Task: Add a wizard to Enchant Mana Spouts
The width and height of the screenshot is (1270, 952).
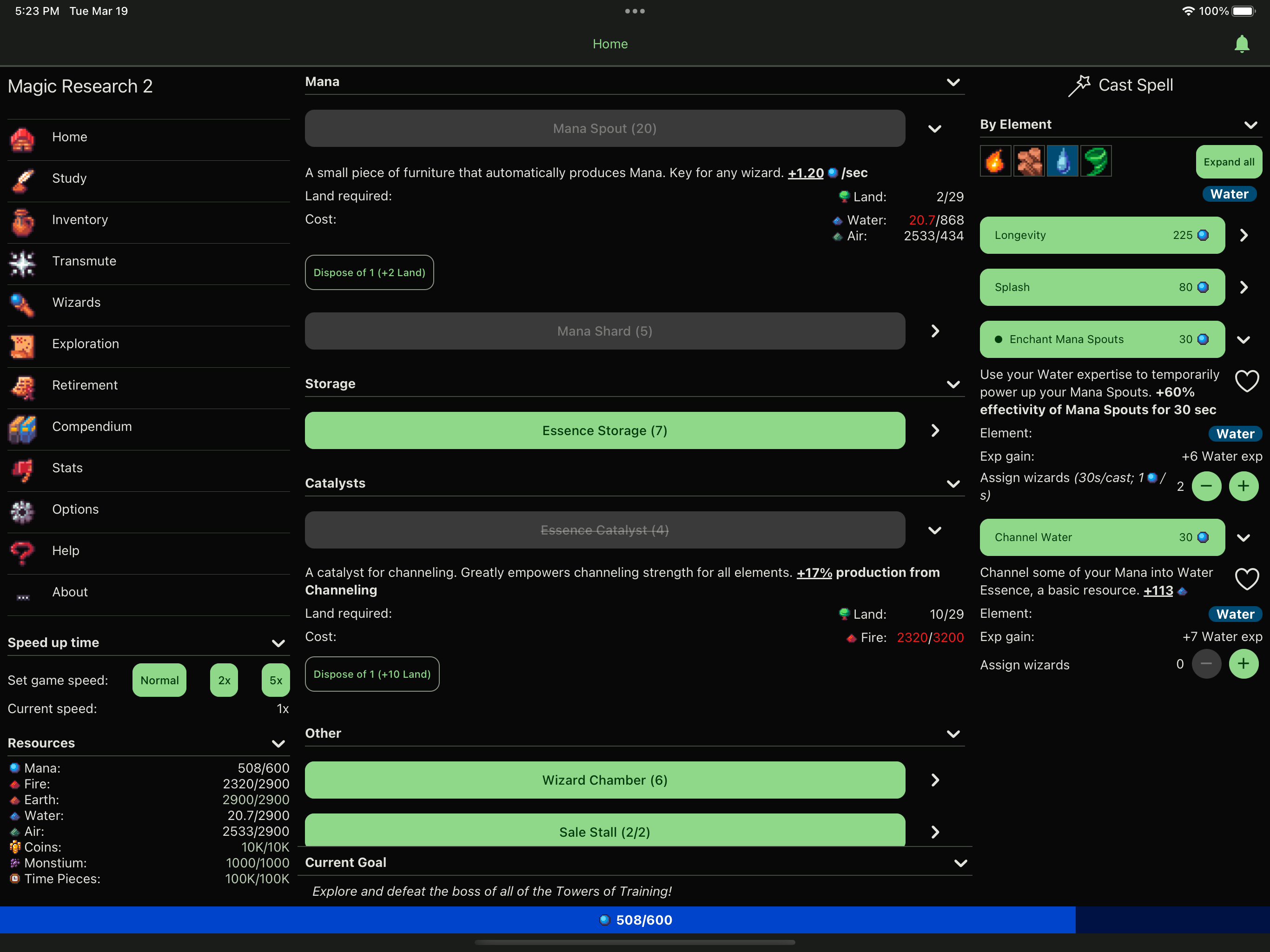Action: (x=1244, y=486)
